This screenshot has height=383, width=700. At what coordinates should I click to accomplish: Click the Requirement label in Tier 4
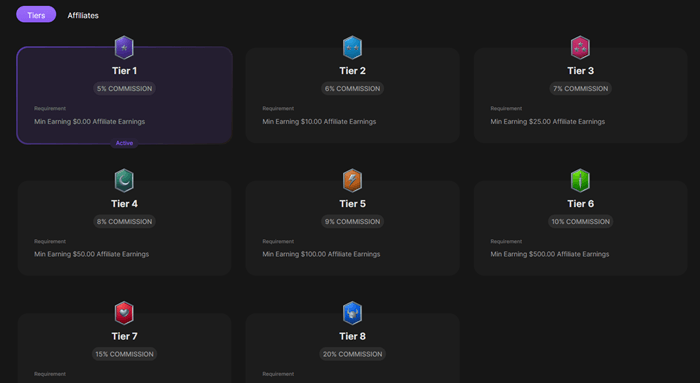point(50,241)
